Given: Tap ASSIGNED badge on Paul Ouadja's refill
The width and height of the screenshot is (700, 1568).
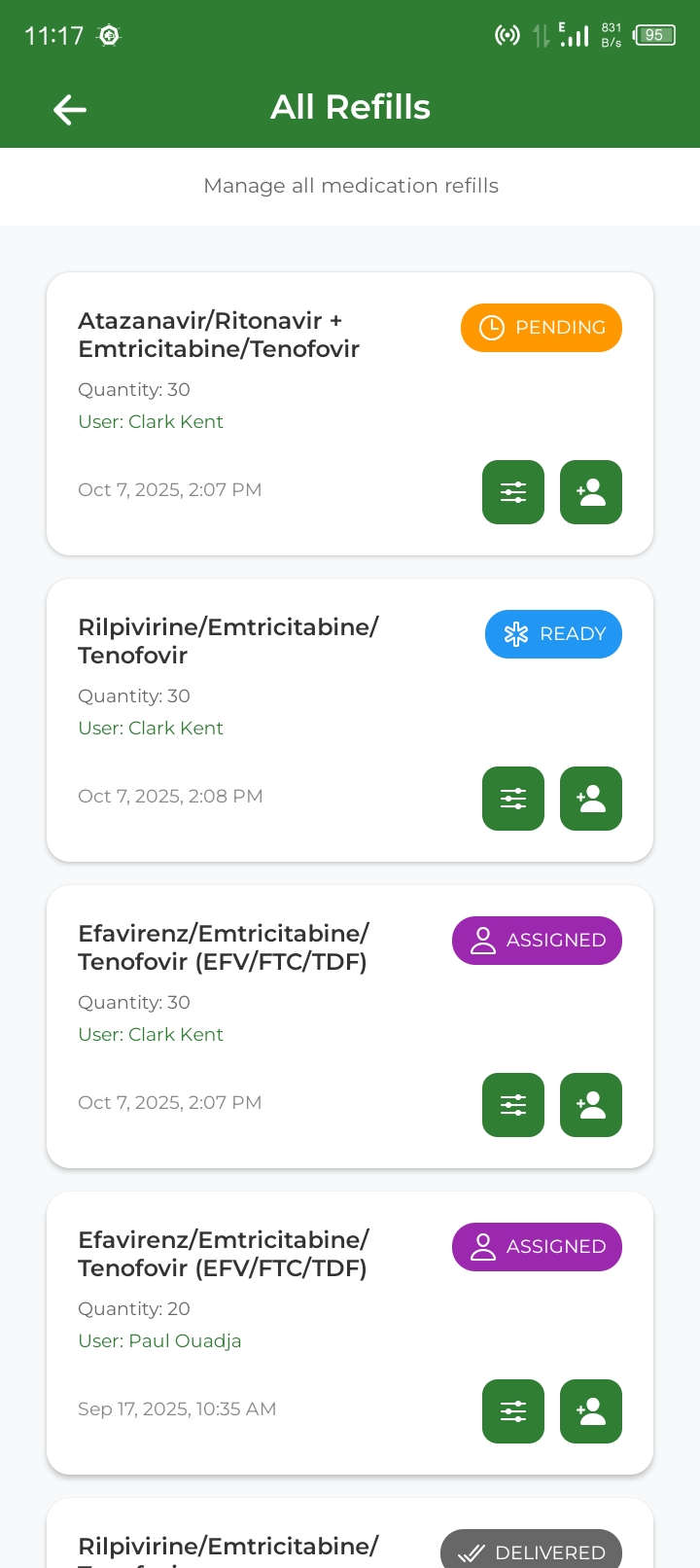Looking at the screenshot, I should click(x=537, y=1247).
